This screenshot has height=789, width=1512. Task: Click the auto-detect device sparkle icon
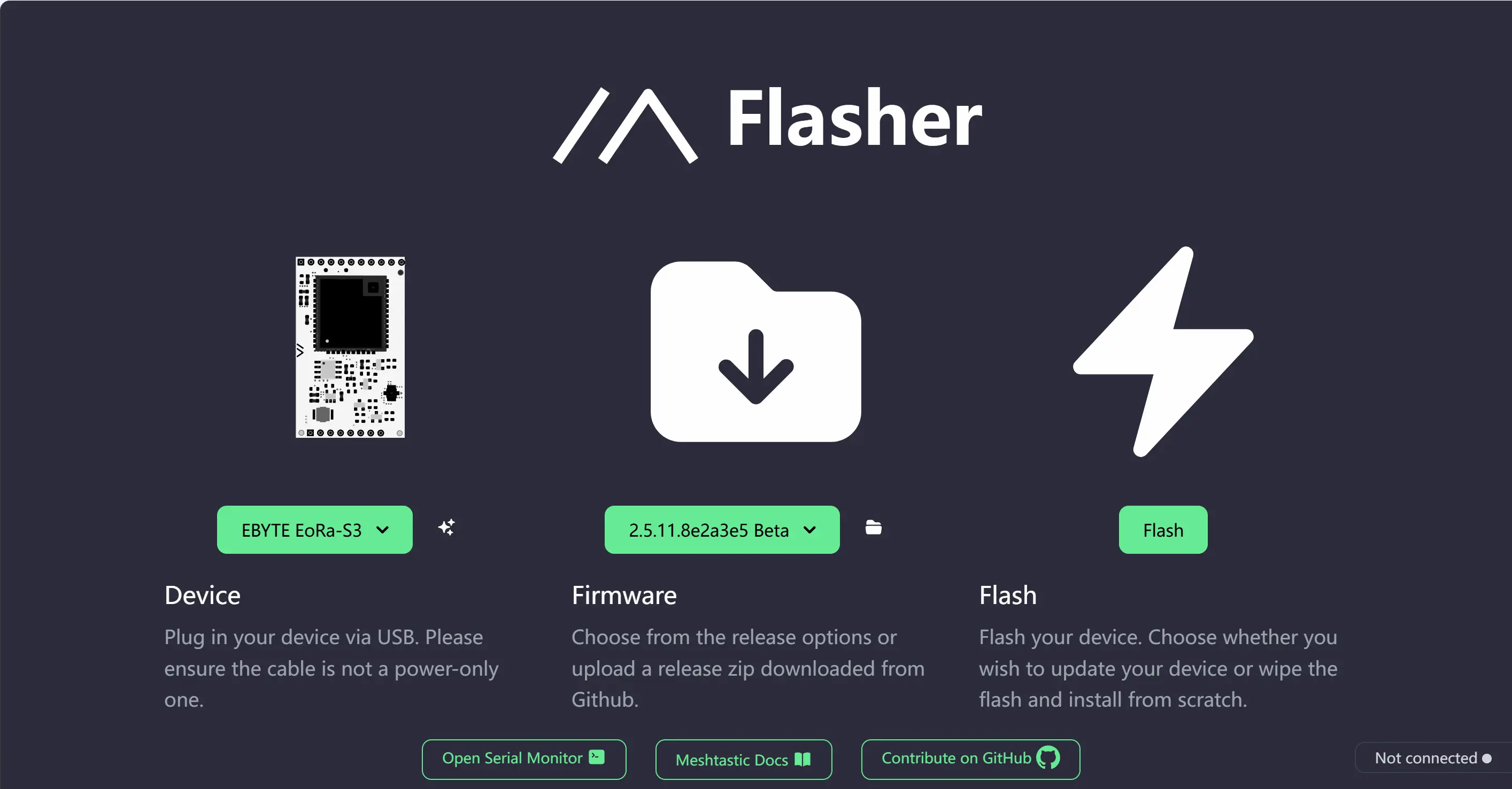click(x=446, y=527)
